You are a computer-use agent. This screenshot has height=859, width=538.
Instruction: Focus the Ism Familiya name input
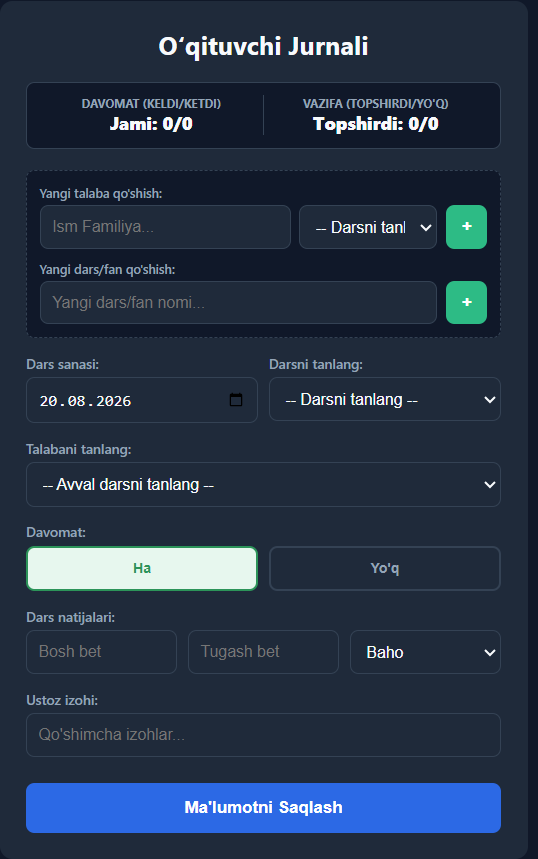coord(165,227)
